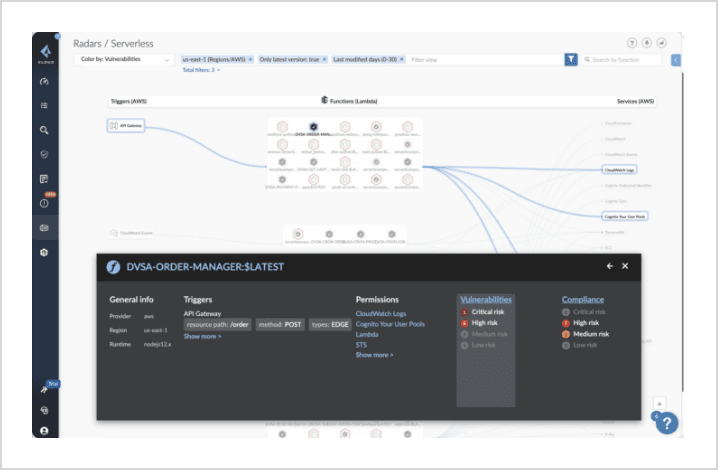Image resolution: width=718 pixels, height=470 pixels.
Task: Open the help question mark icon at top right
Action: 632,43
